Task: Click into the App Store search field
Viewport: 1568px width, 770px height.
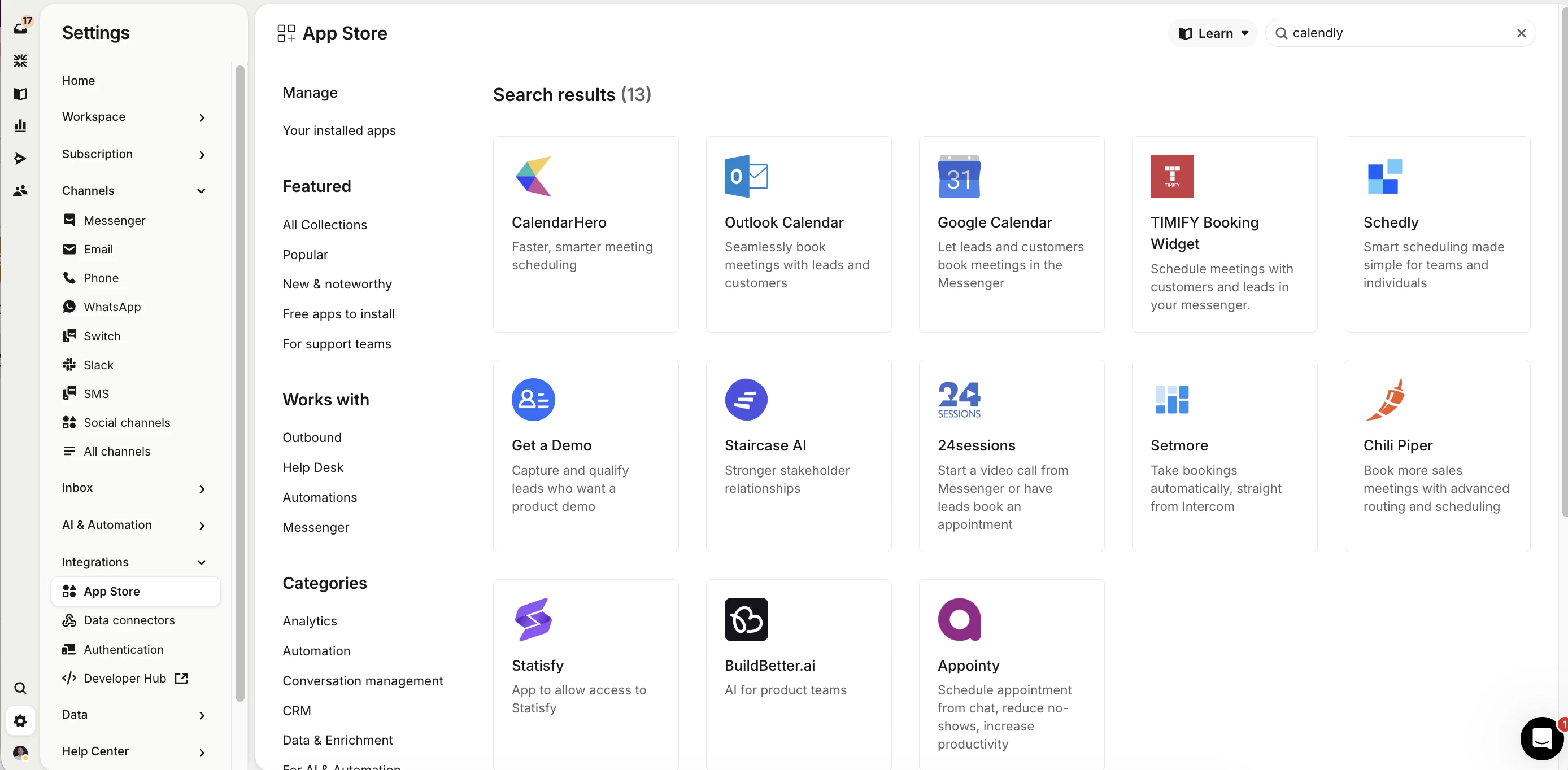Action: (1400, 33)
